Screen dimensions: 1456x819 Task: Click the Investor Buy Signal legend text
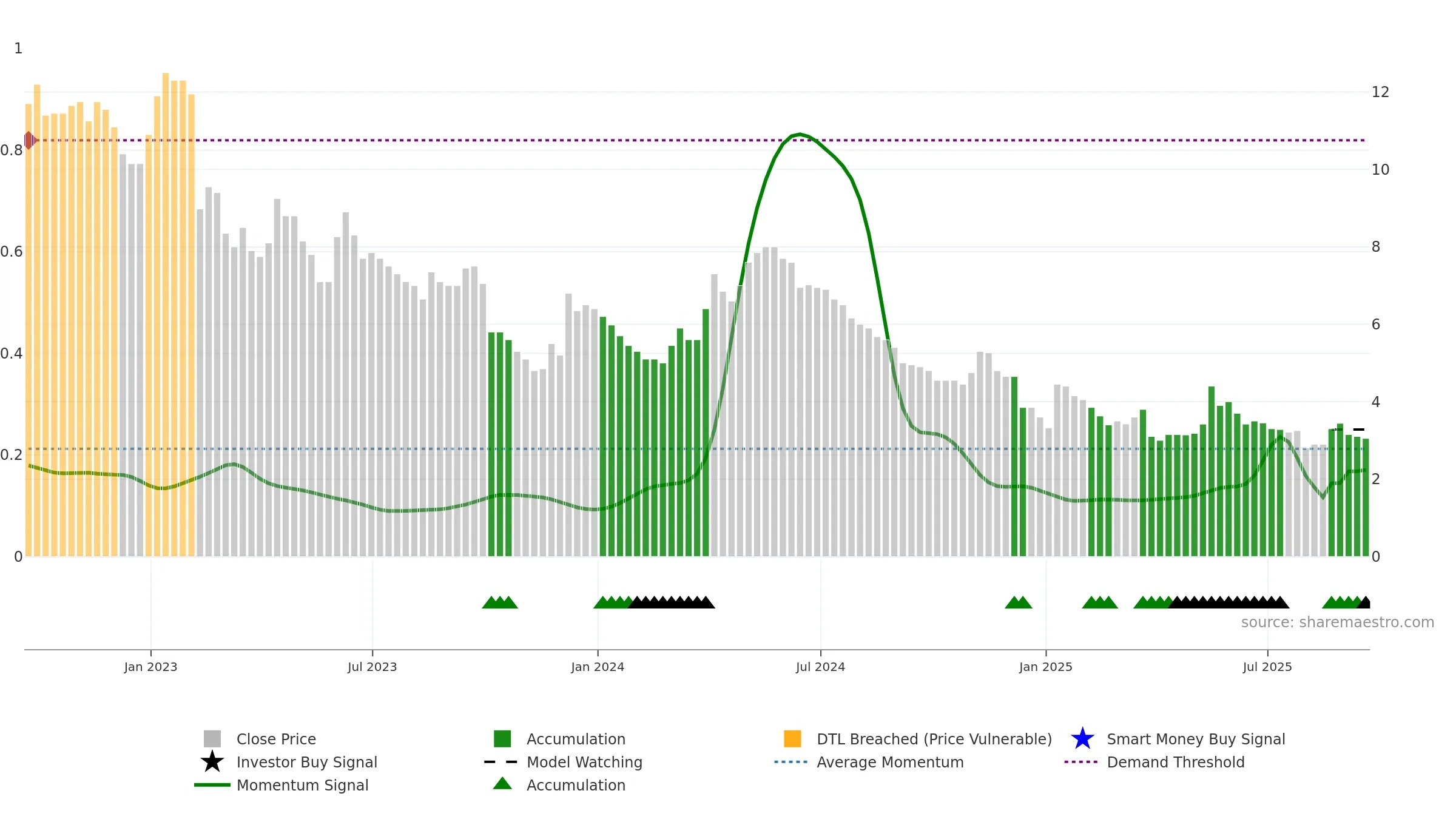pyautogui.click(x=306, y=762)
